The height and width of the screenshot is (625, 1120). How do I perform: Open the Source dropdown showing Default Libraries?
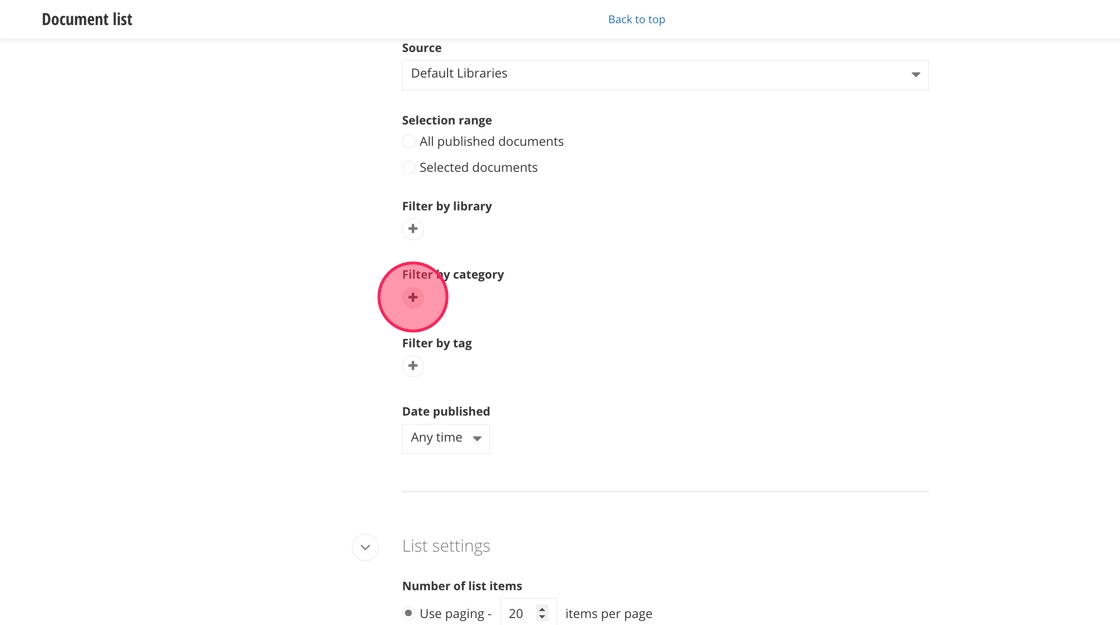pyautogui.click(x=665, y=74)
